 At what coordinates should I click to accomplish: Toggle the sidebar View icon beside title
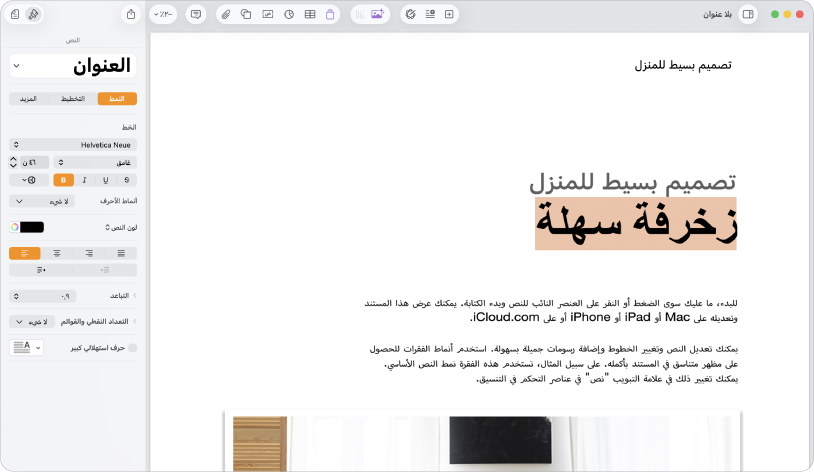(x=748, y=15)
